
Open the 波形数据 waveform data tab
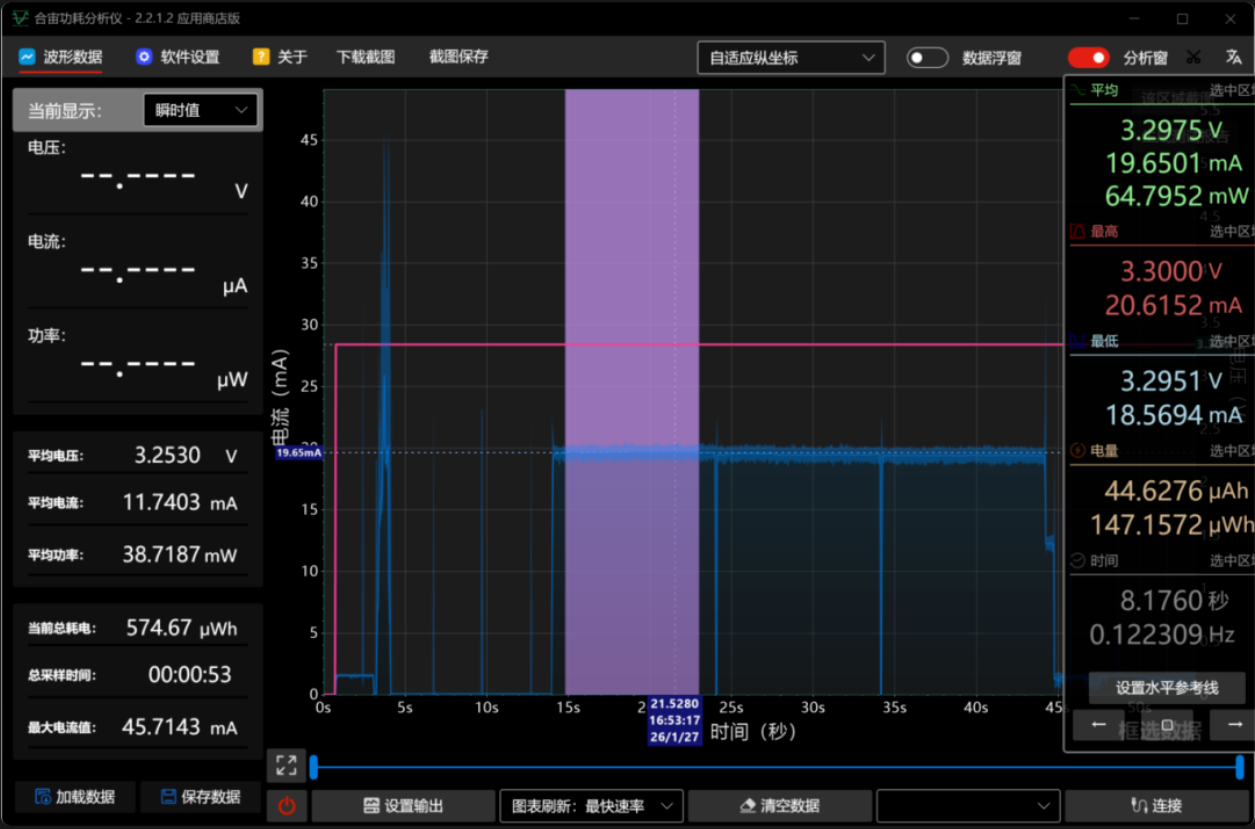pyautogui.click(x=60, y=57)
